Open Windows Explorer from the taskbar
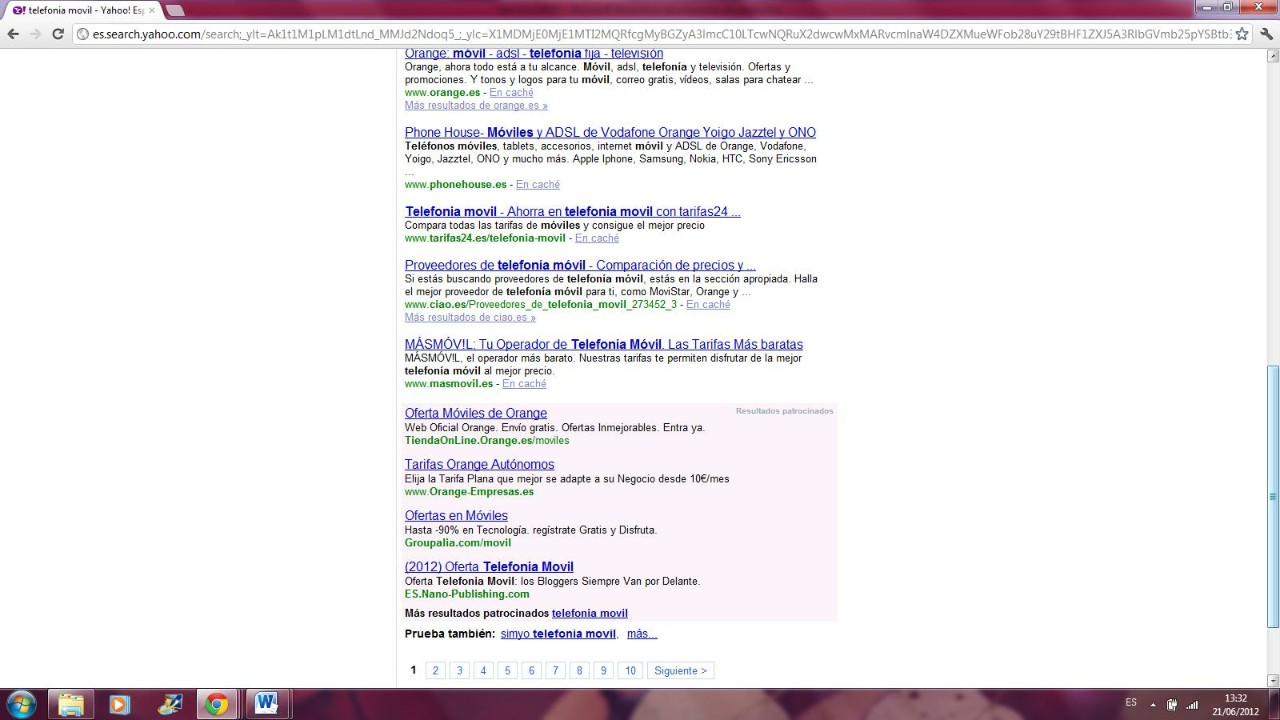Image resolution: width=1280 pixels, height=720 pixels. (x=71, y=704)
